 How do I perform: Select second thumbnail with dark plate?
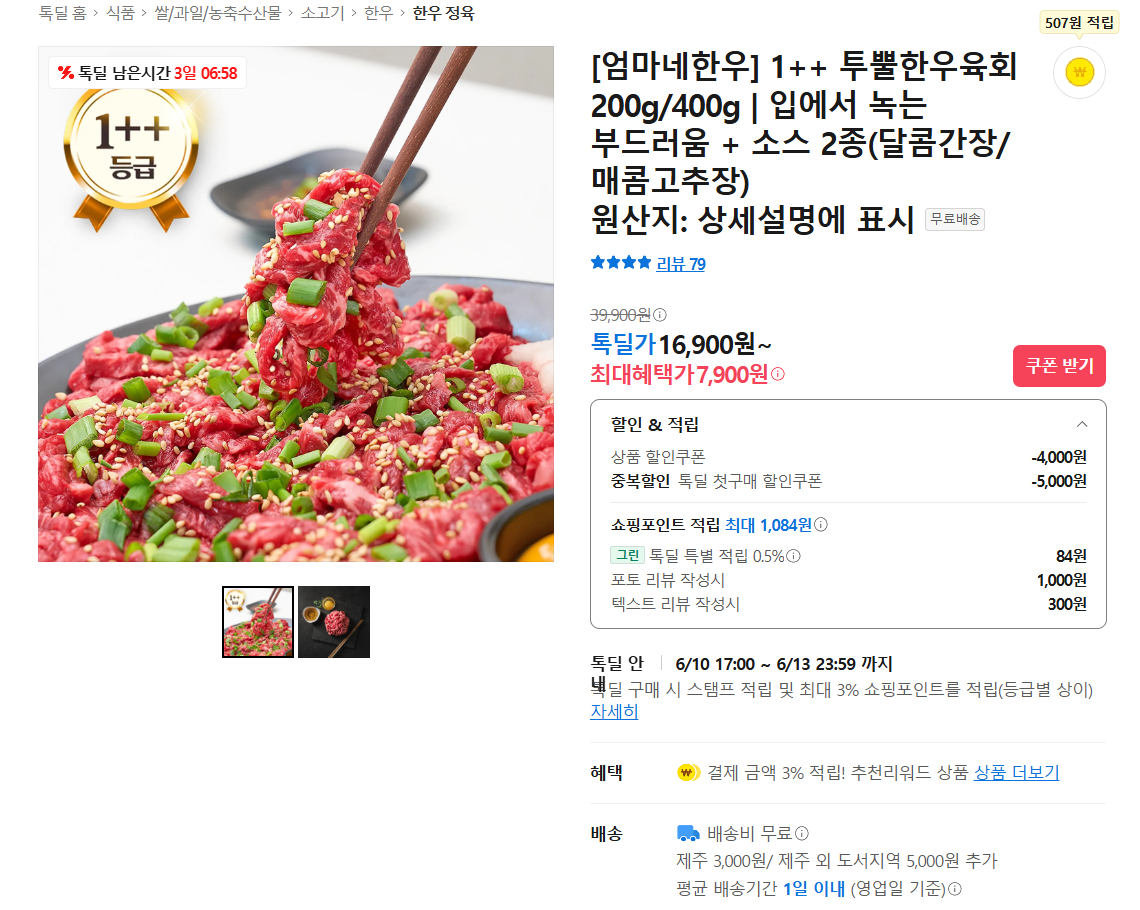coord(334,622)
